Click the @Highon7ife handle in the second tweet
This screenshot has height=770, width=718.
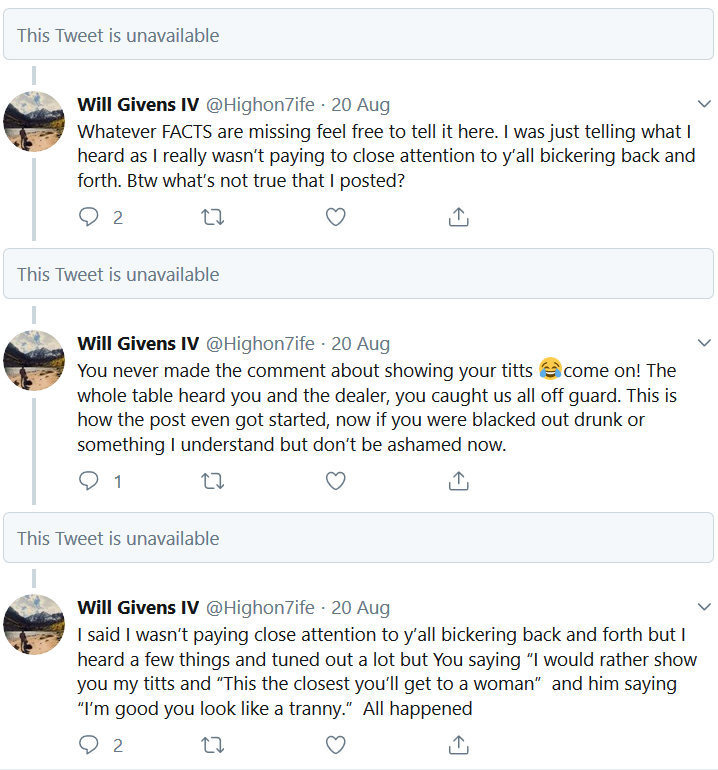click(260, 344)
